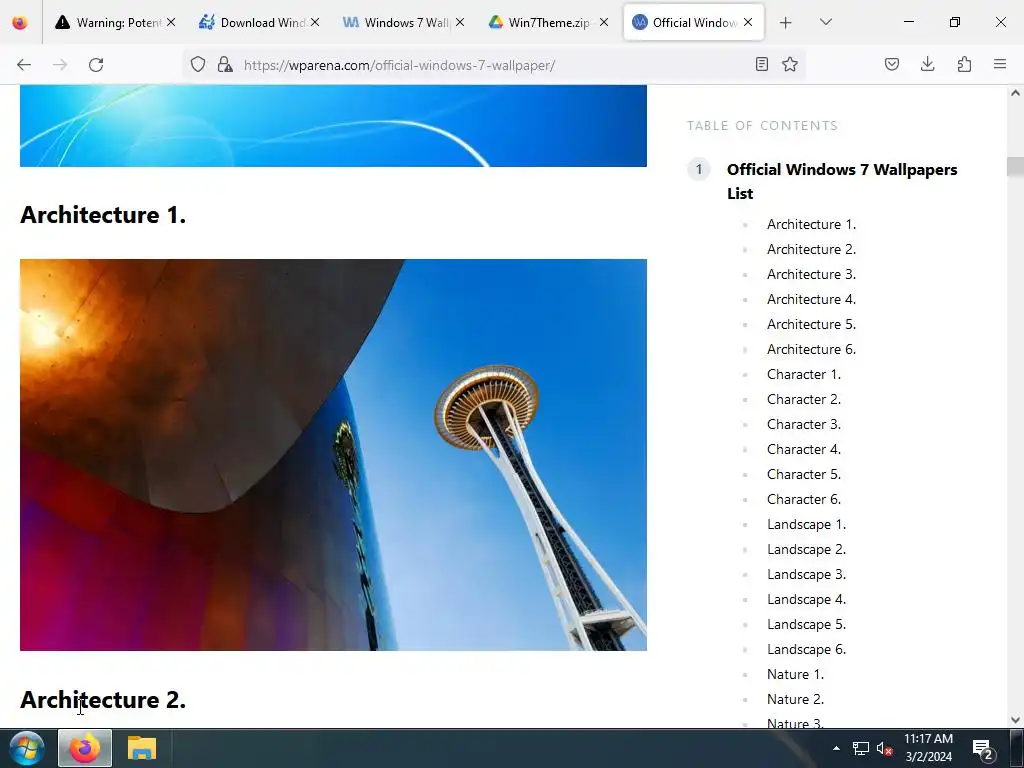Image resolution: width=1024 pixels, height=768 pixels.
Task: Click the site security padlock icon
Action: [x=225, y=64]
